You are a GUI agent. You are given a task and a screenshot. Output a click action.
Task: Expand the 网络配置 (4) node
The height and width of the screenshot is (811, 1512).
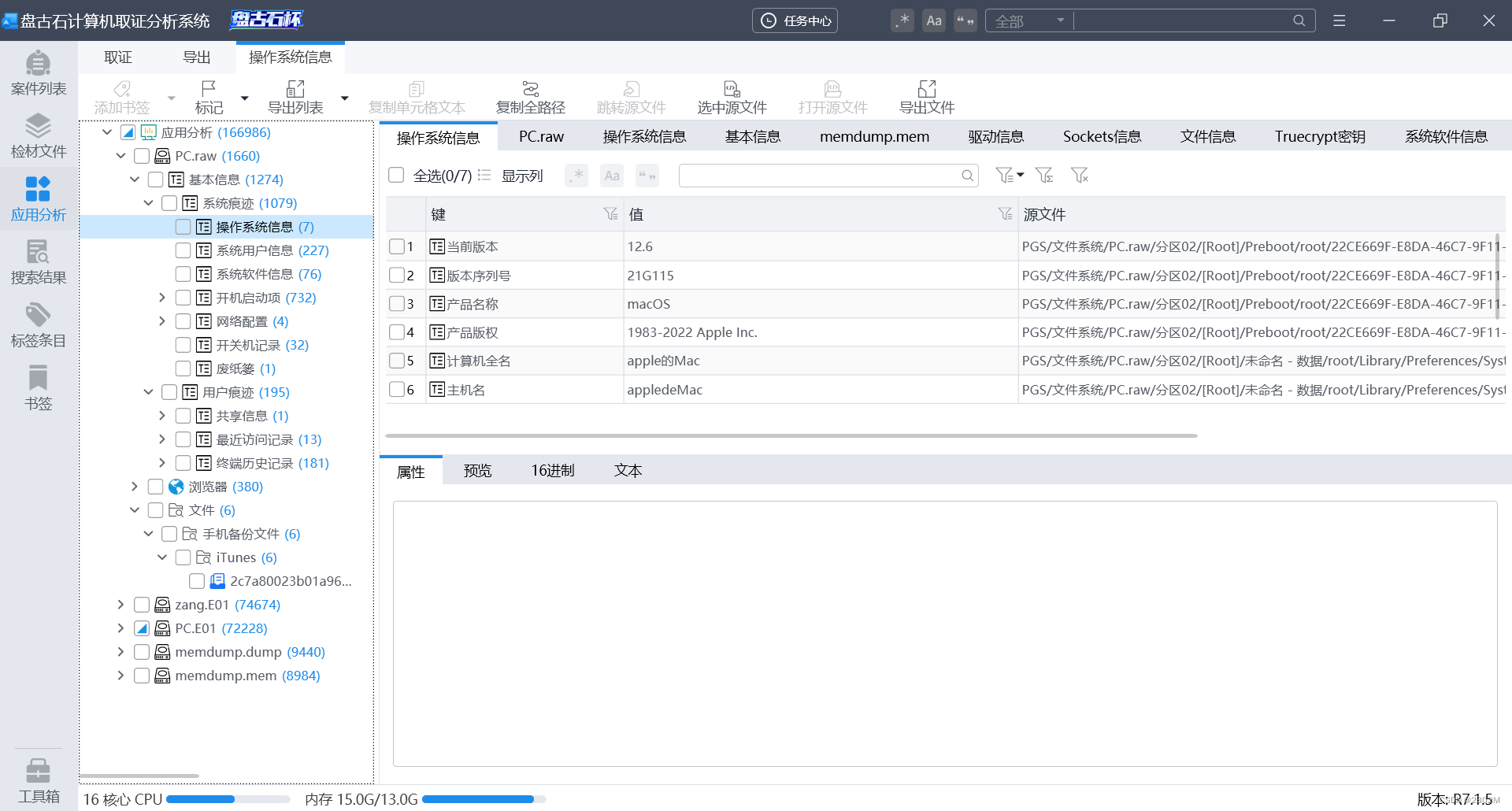(x=162, y=321)
